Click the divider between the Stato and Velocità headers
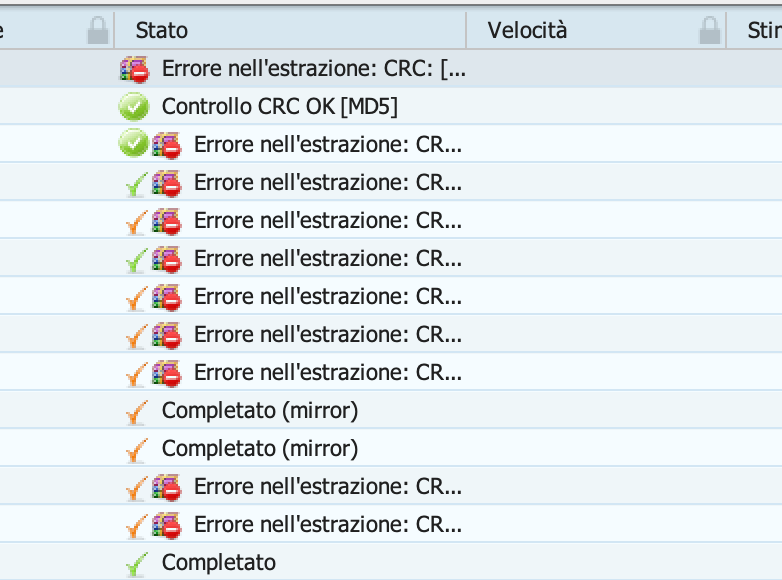 (466, 30)
